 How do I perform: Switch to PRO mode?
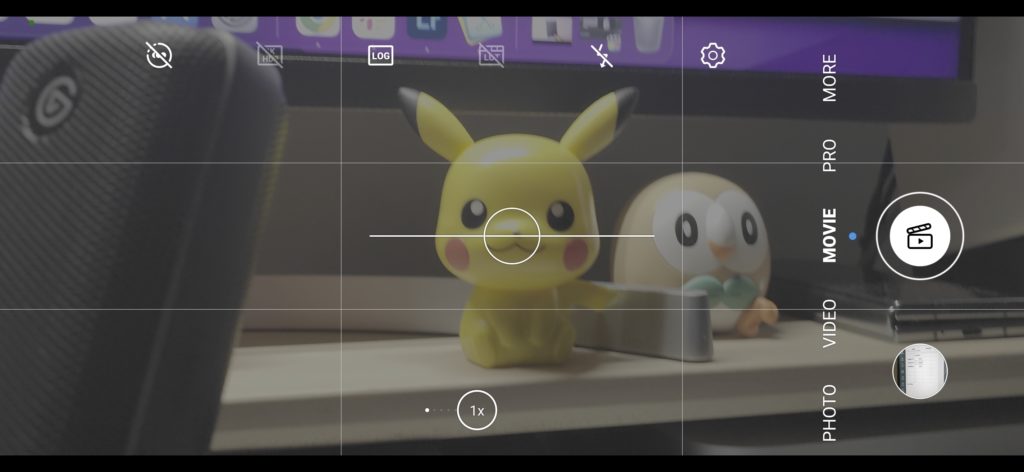click(x=829, y=155)
